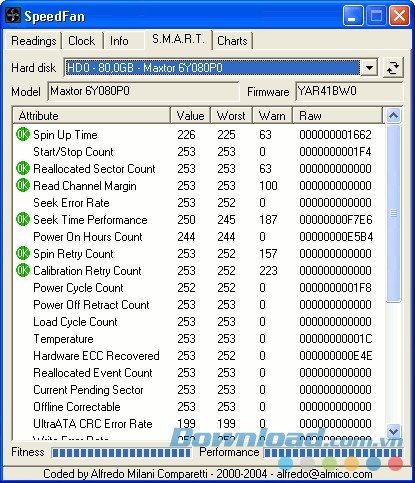Click the SpeedFan fan icon in the title bar
The image size is (415, 483).
click(x=13, y=16)
